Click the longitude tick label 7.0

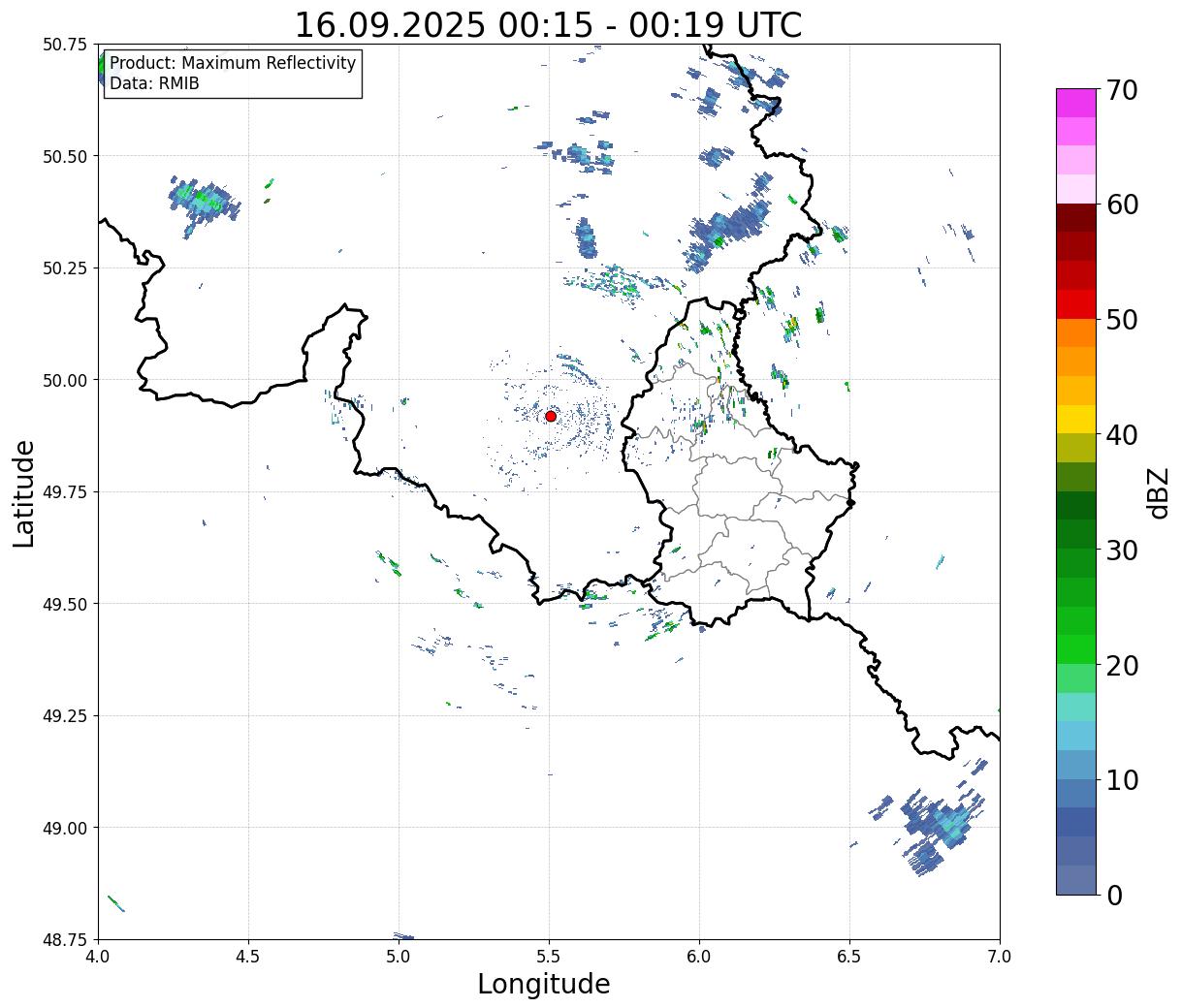1000,957
